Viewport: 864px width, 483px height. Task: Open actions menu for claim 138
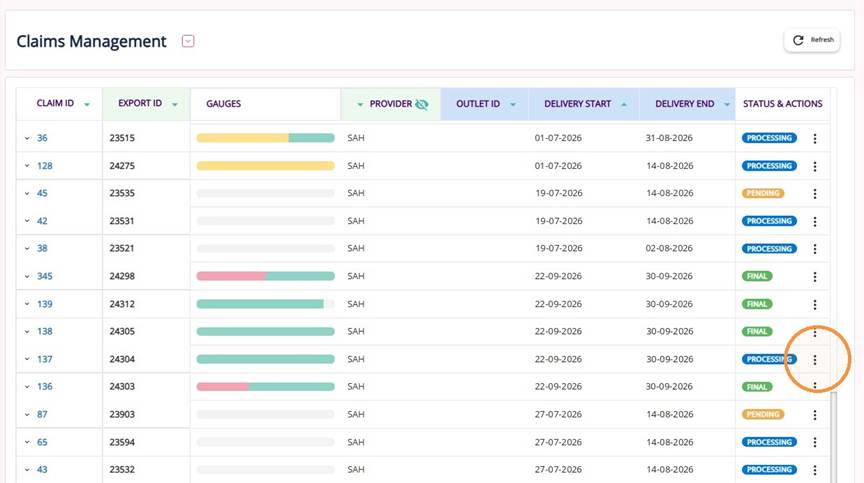pyautogui.click(x=814, y=332)
